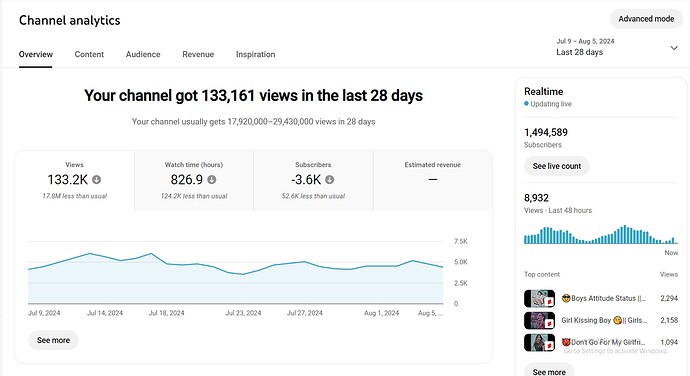Image resolution: width=690 pixels, height=376 pixels.
Task: Switch to the Audience tab
Action: coord(143,54)
